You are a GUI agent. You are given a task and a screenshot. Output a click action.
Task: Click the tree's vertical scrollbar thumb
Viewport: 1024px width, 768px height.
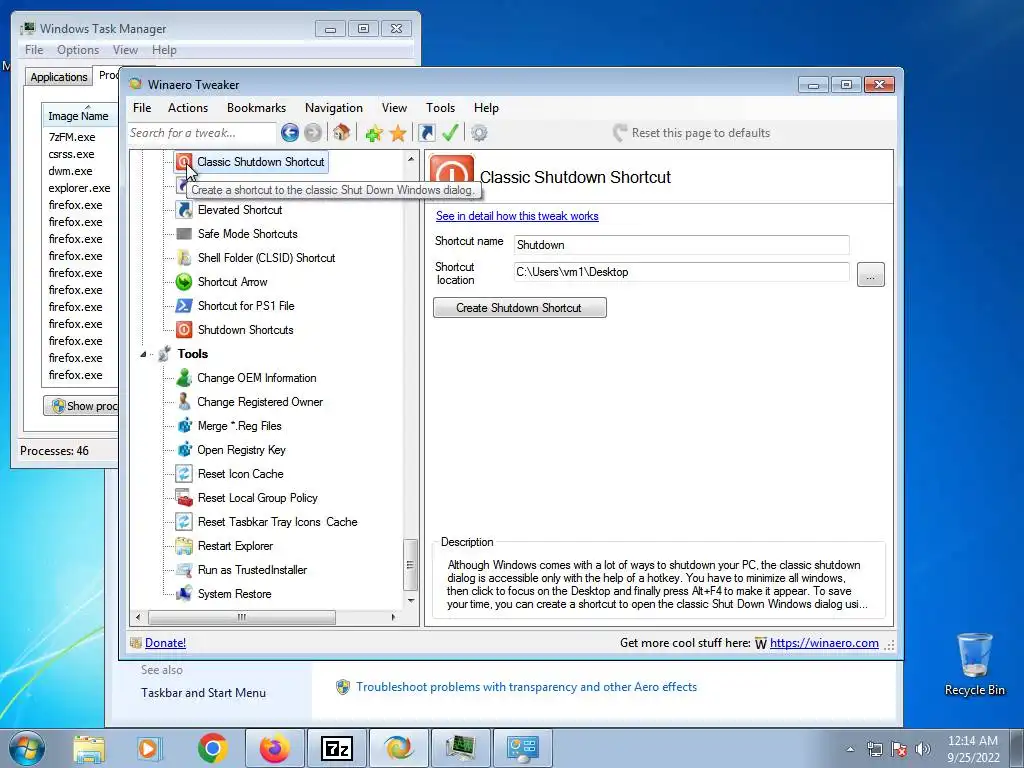[410, 565]
